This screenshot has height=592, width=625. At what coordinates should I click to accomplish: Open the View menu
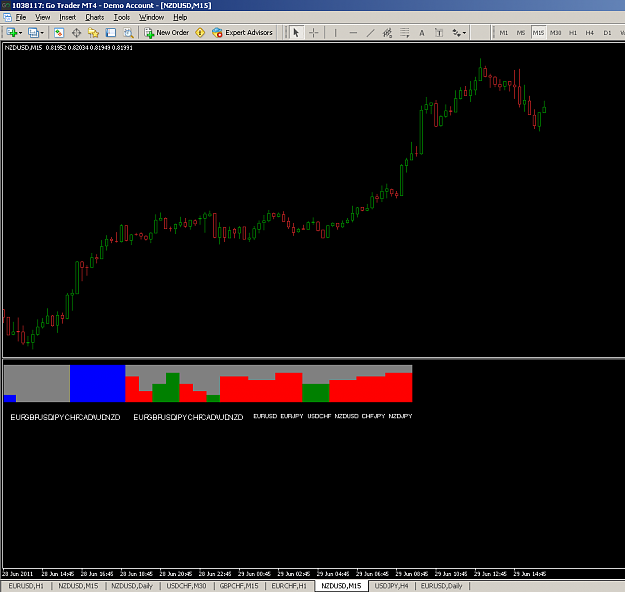tap(43, 17)
